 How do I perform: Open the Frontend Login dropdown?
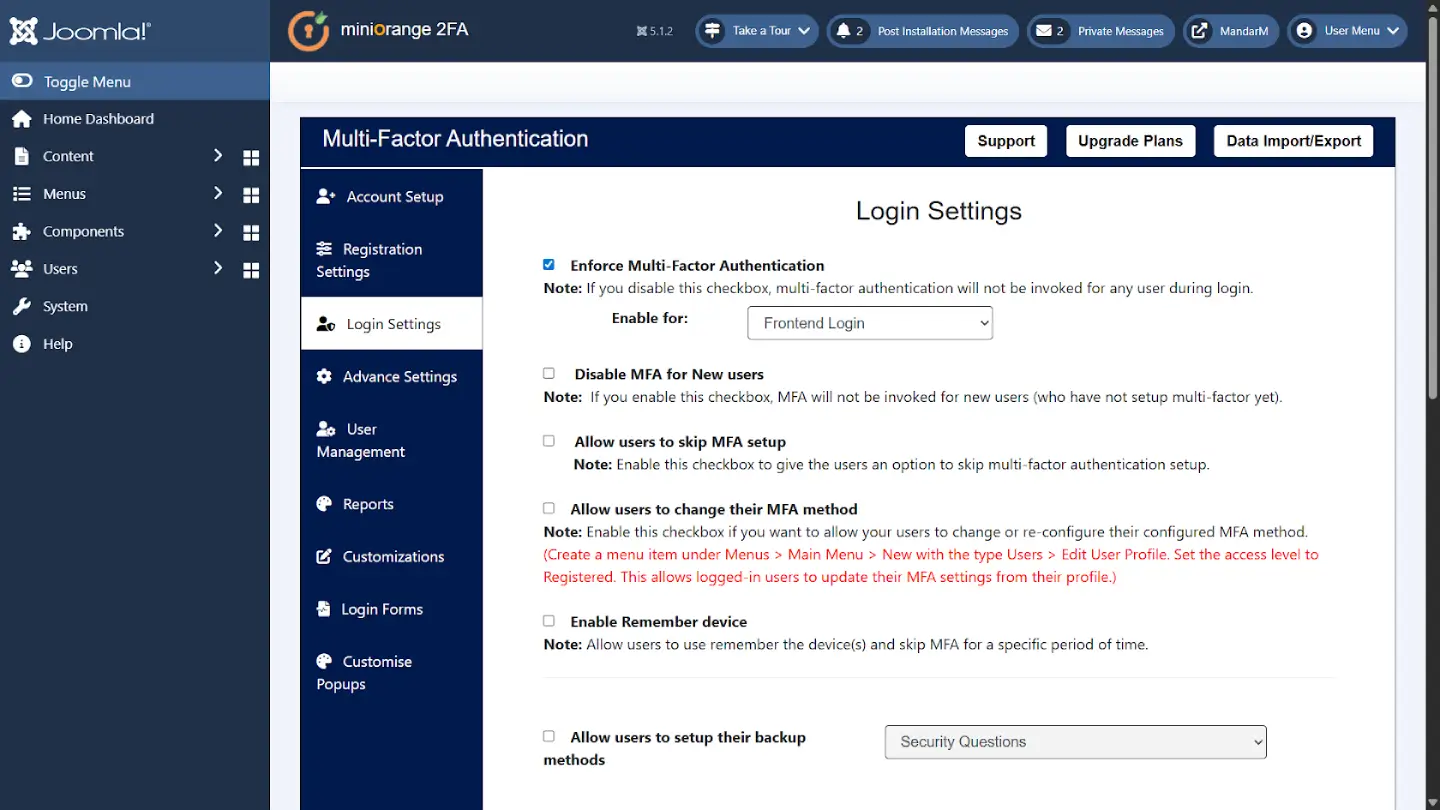[870, 323]
